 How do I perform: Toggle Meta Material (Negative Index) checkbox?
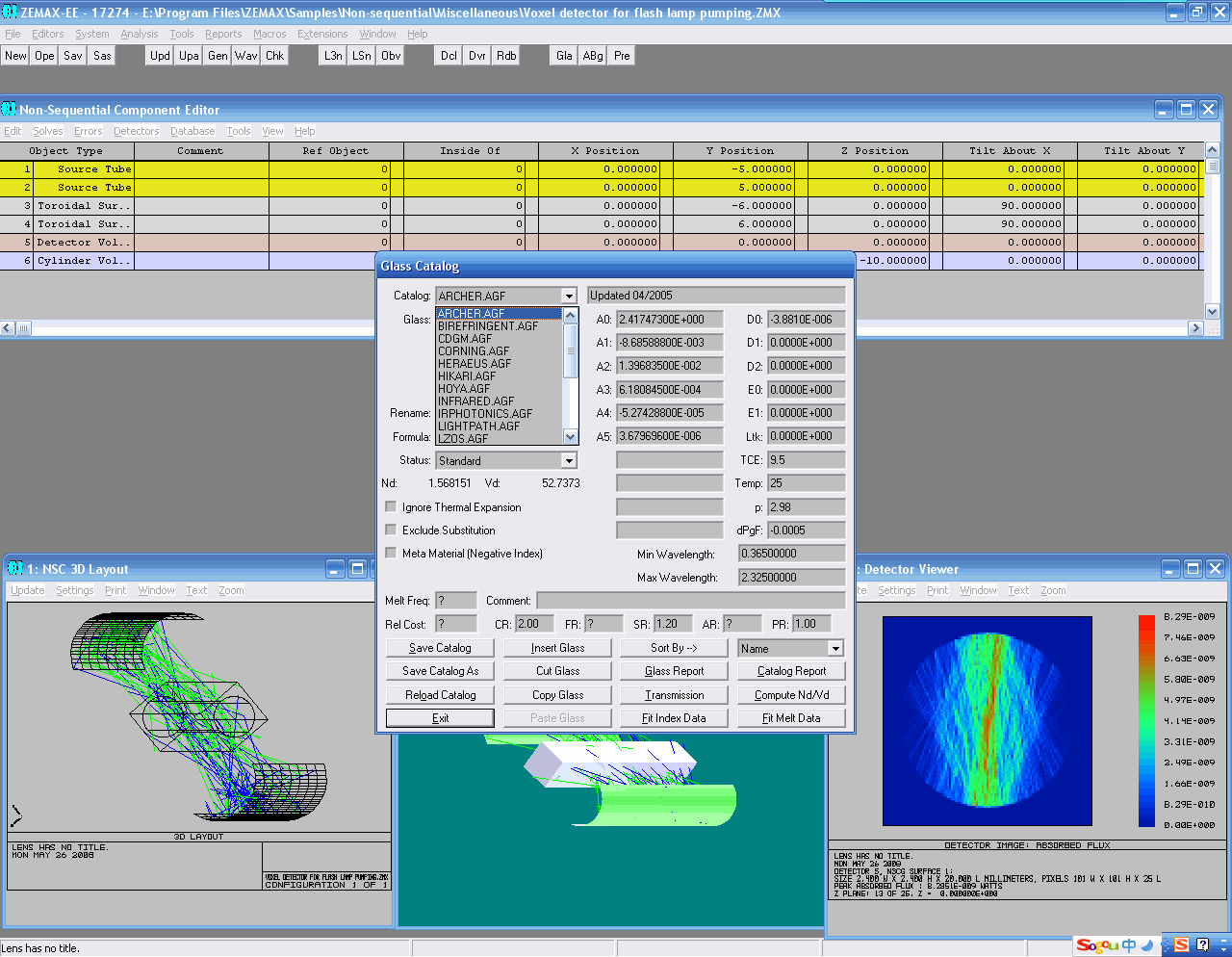click(391, 553)
